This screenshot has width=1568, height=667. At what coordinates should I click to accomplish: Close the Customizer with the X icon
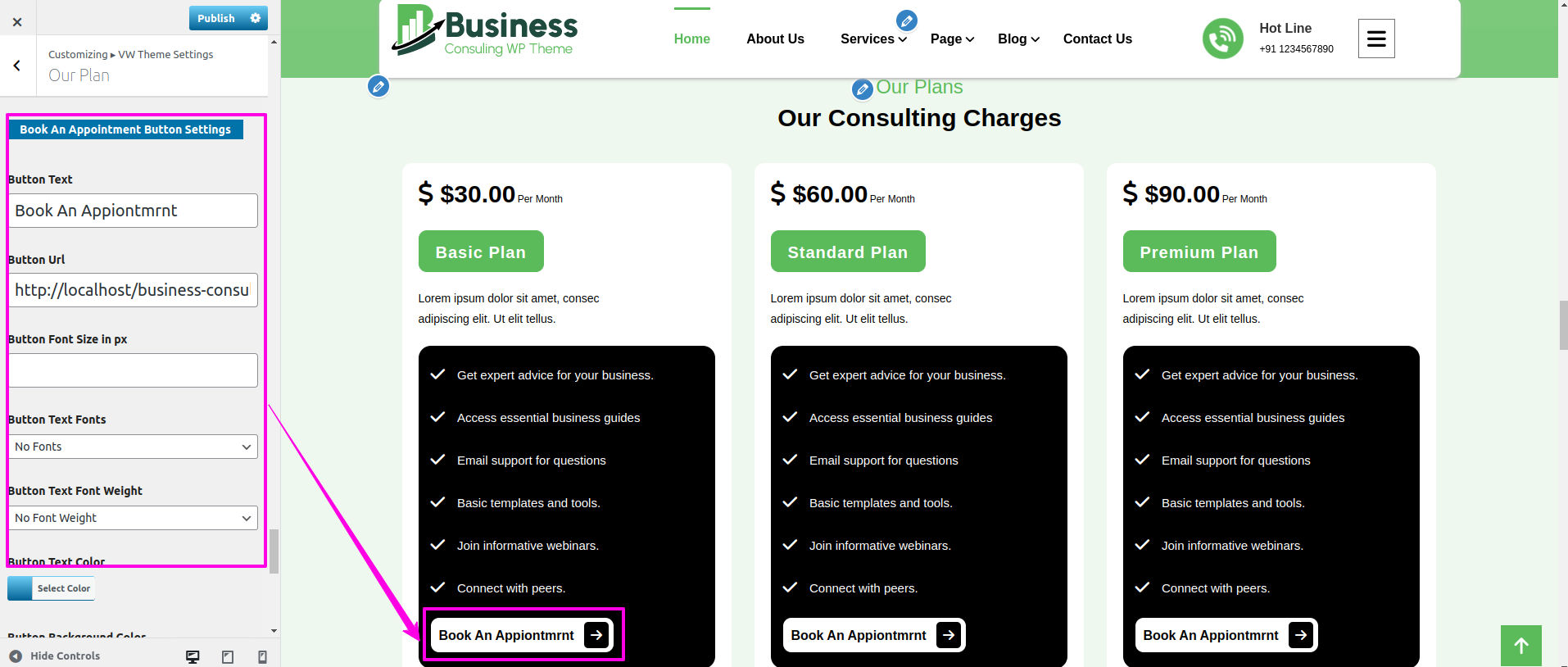coord(17,22)
